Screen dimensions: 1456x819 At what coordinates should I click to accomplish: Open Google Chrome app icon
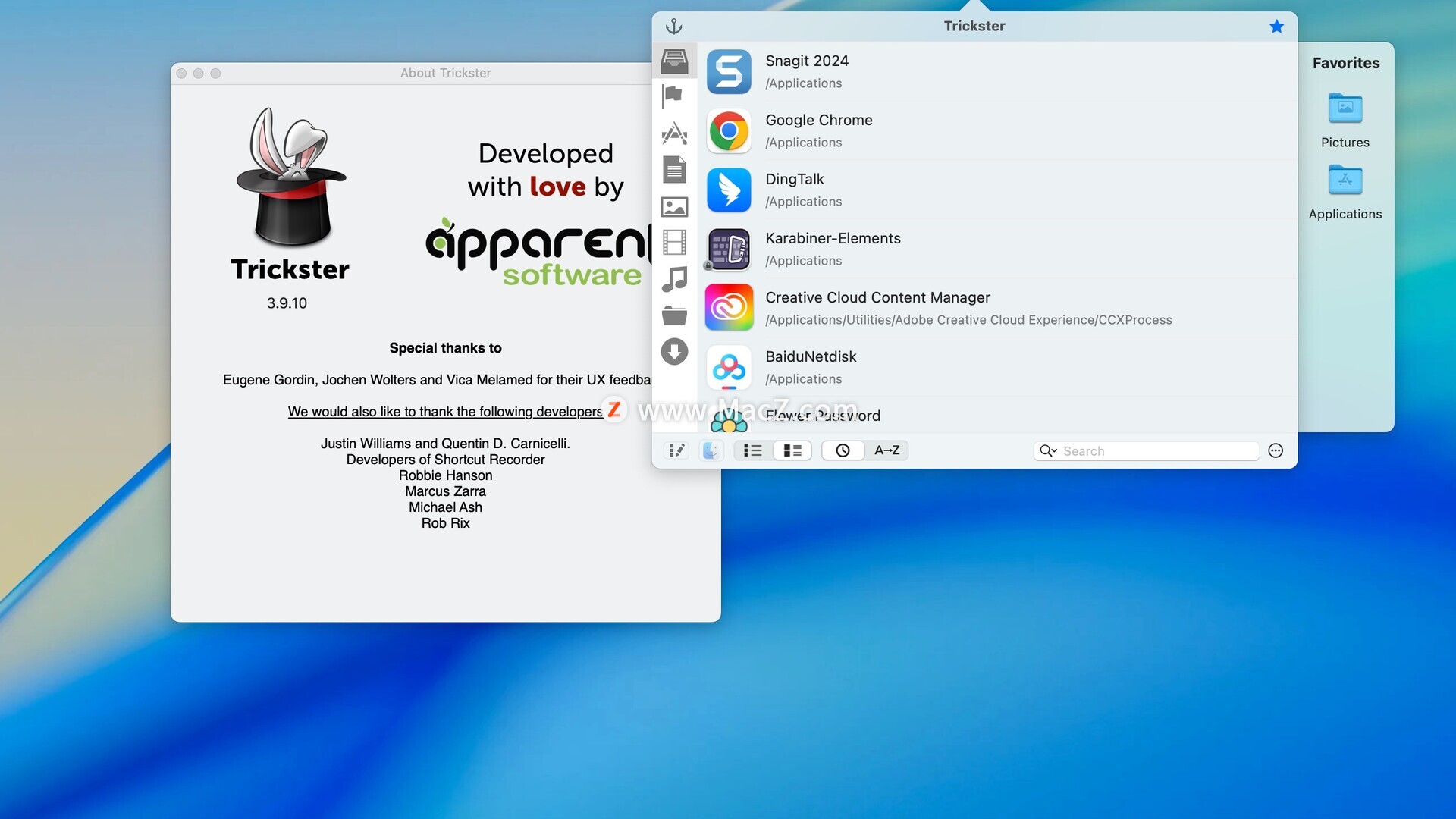click(x=729, y=130)
